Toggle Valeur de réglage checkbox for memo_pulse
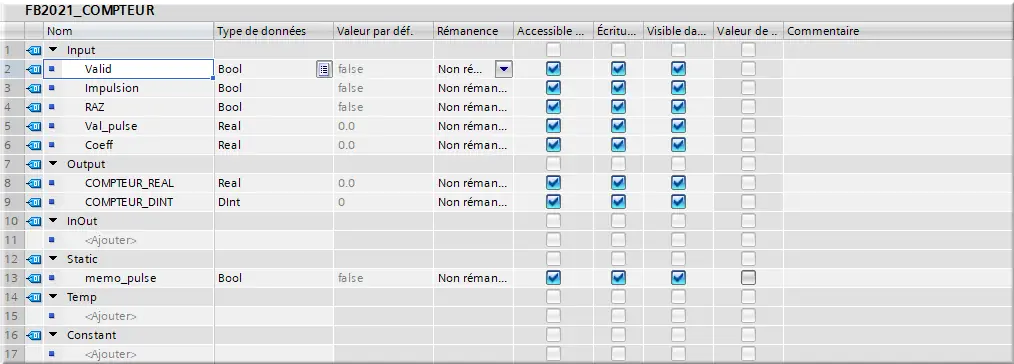Screen dimensions: 1014x364 point(748,278)
